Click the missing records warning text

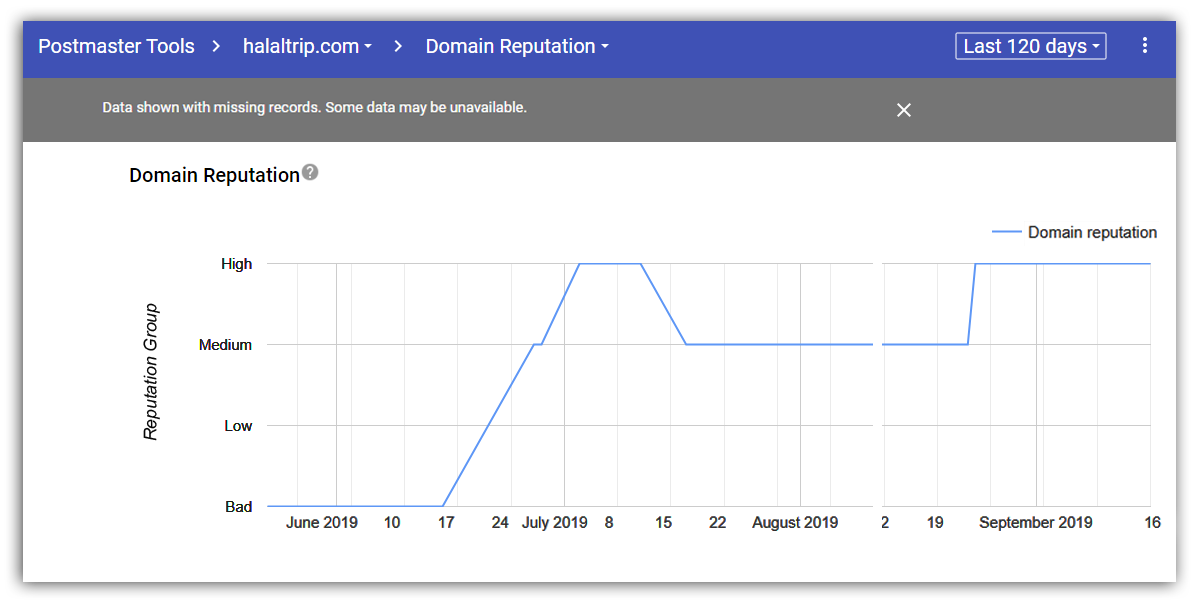[314, 107]
